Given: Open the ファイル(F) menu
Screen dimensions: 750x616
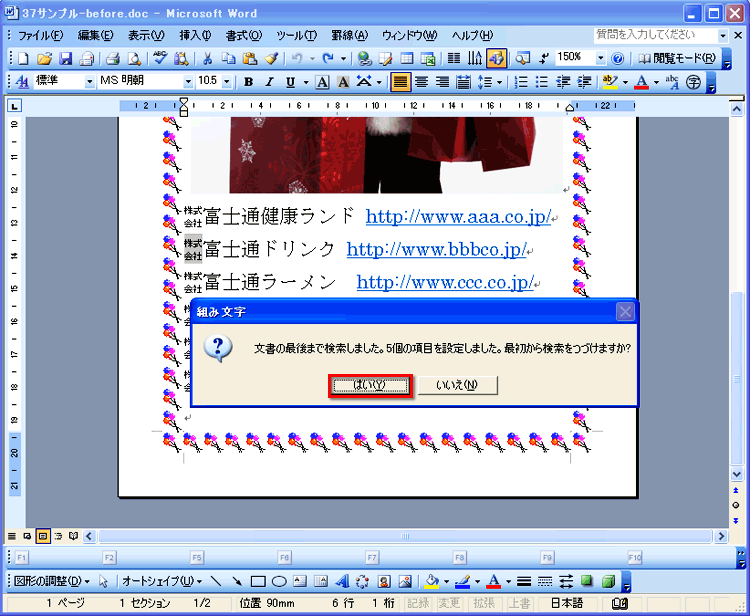Looking at the screenshot, I should (x=41, y=35).
